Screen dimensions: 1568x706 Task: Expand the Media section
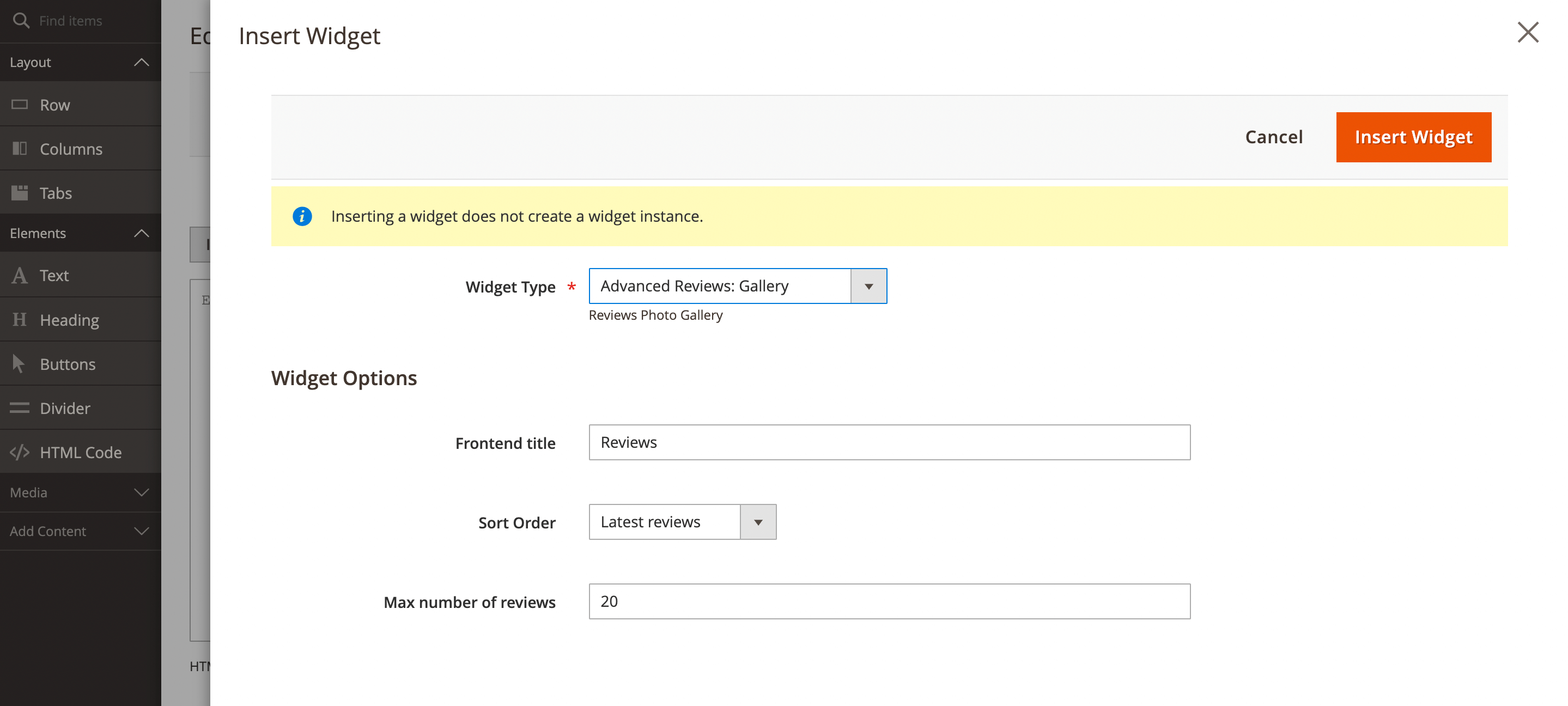[141, 492]
